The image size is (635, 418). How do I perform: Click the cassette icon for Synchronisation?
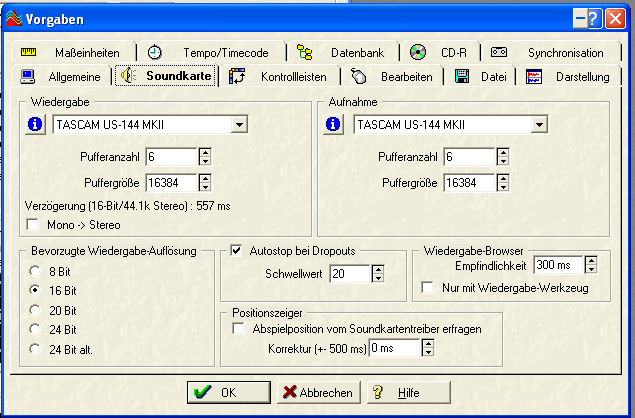(499, 52)
